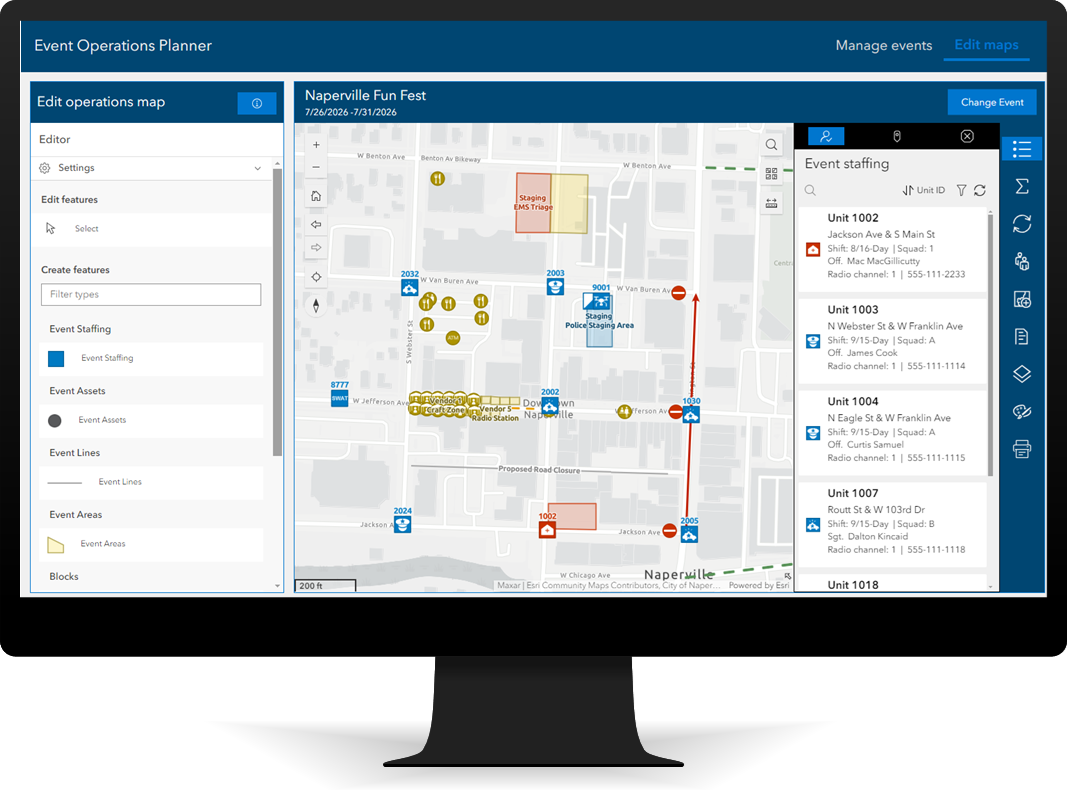Click the Filter types input field
This screenshot has height=792, width=1067.
151,295
